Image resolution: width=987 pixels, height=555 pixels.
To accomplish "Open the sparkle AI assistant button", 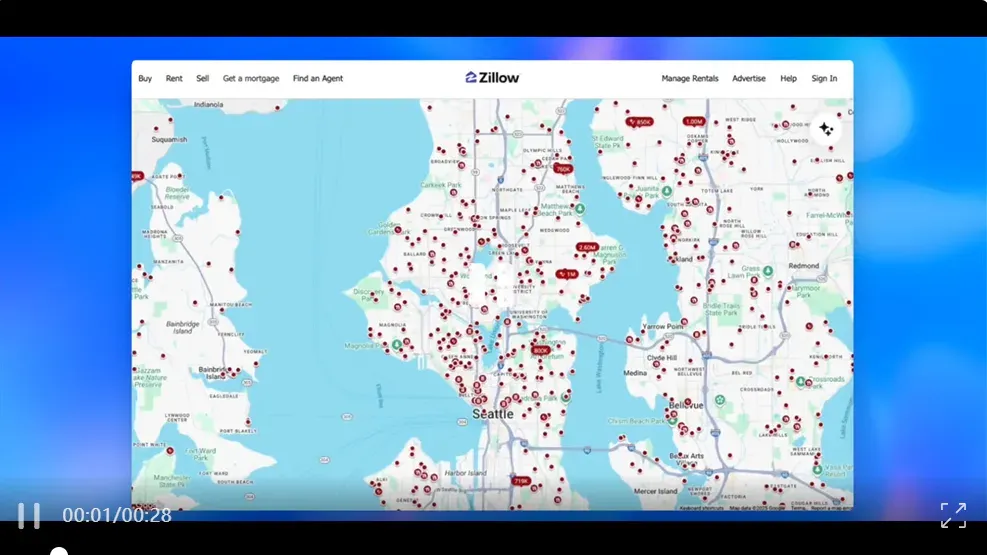I will pos(826,129).
